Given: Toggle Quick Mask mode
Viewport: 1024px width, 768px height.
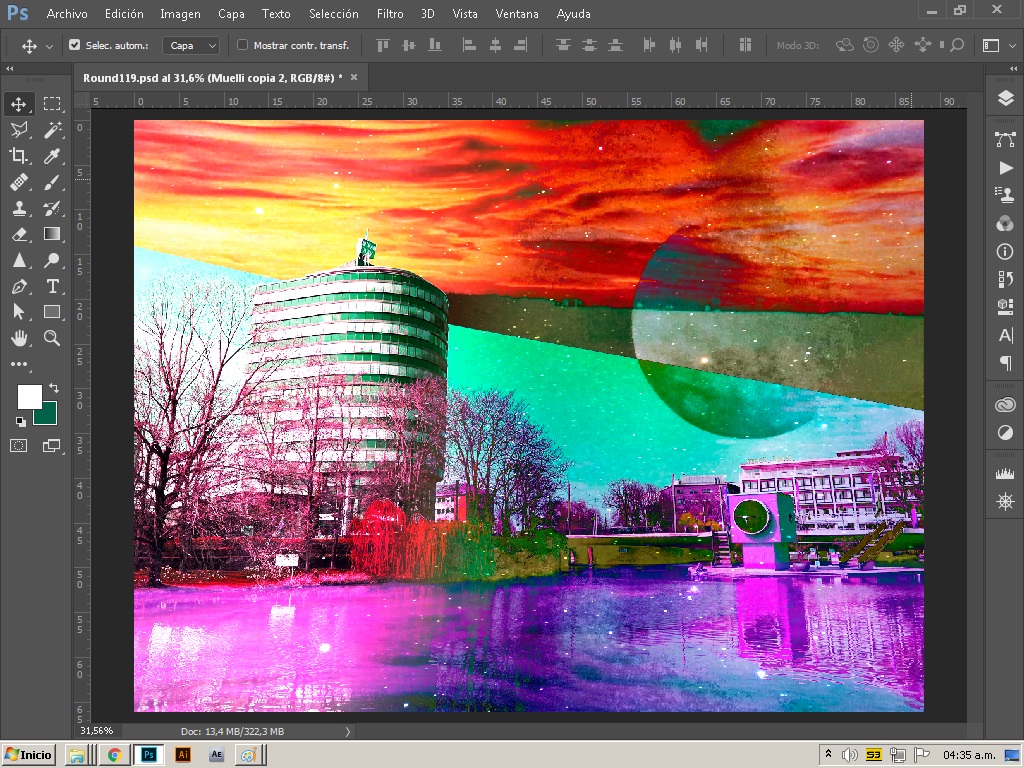Looking at the screenshot, I should tap(18, 446).
